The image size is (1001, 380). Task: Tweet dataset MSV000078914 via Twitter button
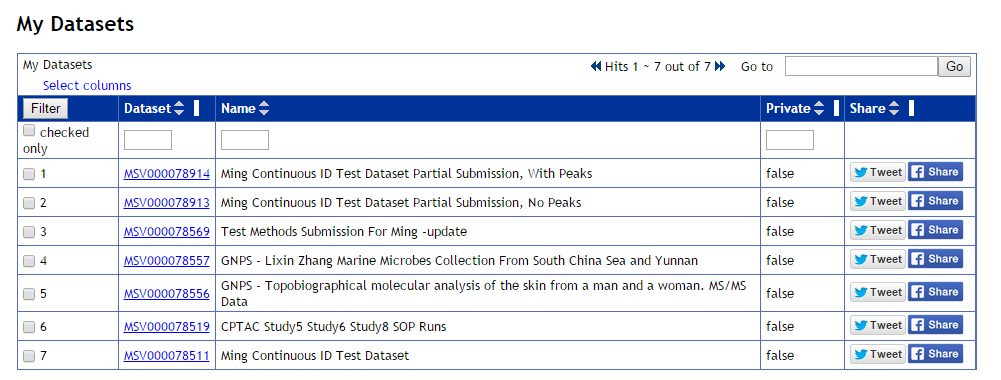pyautogui.click(x=877, y=172)
